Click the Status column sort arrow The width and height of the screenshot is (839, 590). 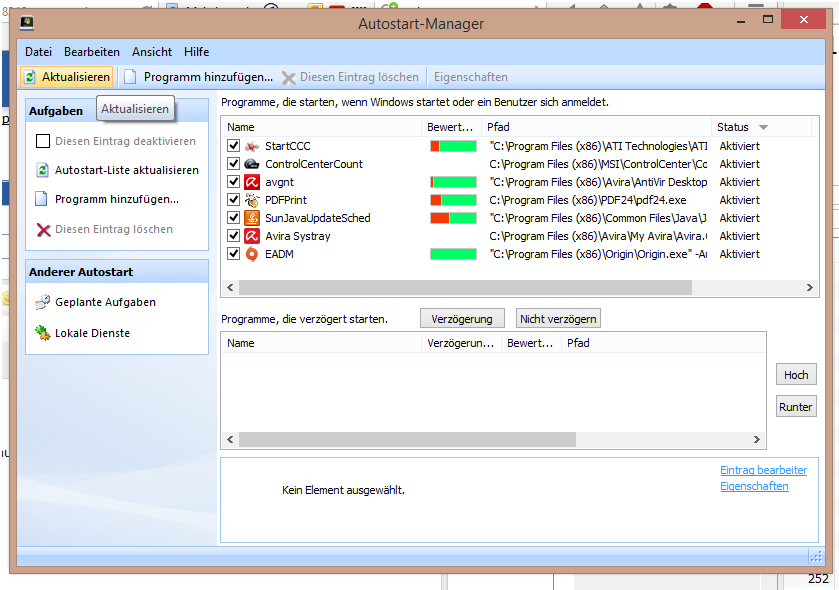tap(764, 127)
